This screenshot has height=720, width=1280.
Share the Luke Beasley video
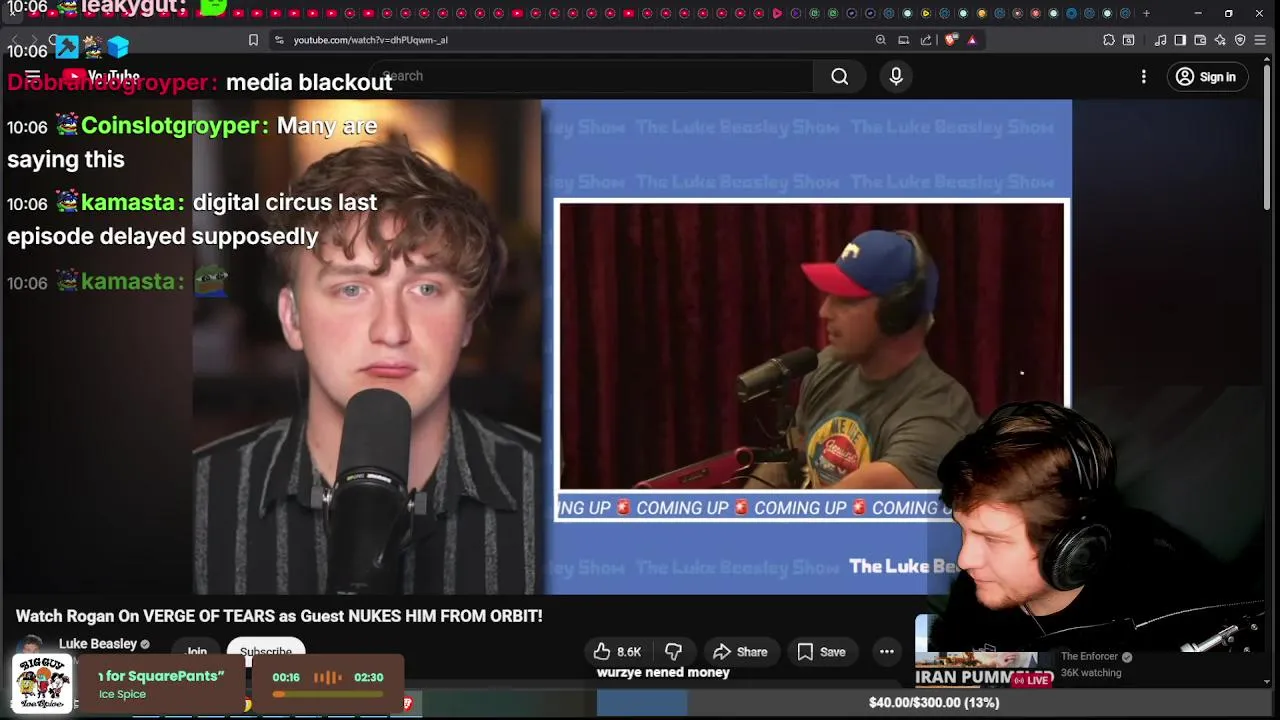(739, 652)
